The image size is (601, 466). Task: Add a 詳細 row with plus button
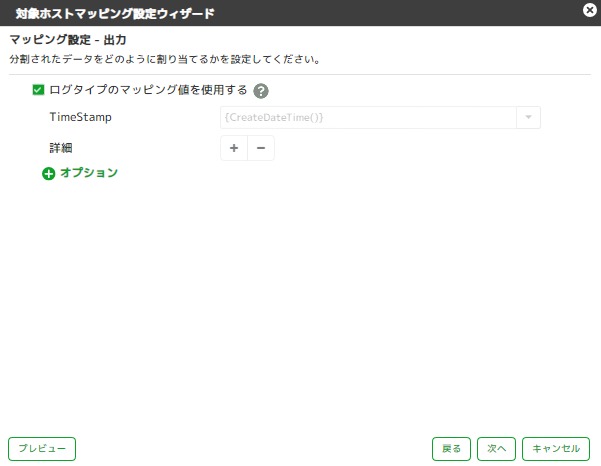pyautogui.click(x=234, y=148)
